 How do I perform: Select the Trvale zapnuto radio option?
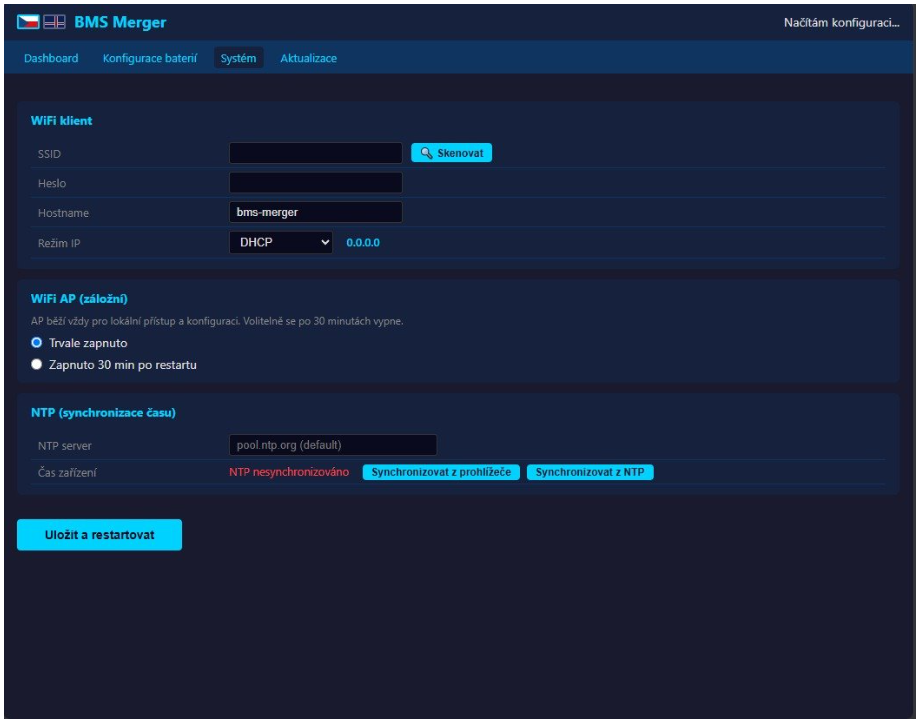37,342
